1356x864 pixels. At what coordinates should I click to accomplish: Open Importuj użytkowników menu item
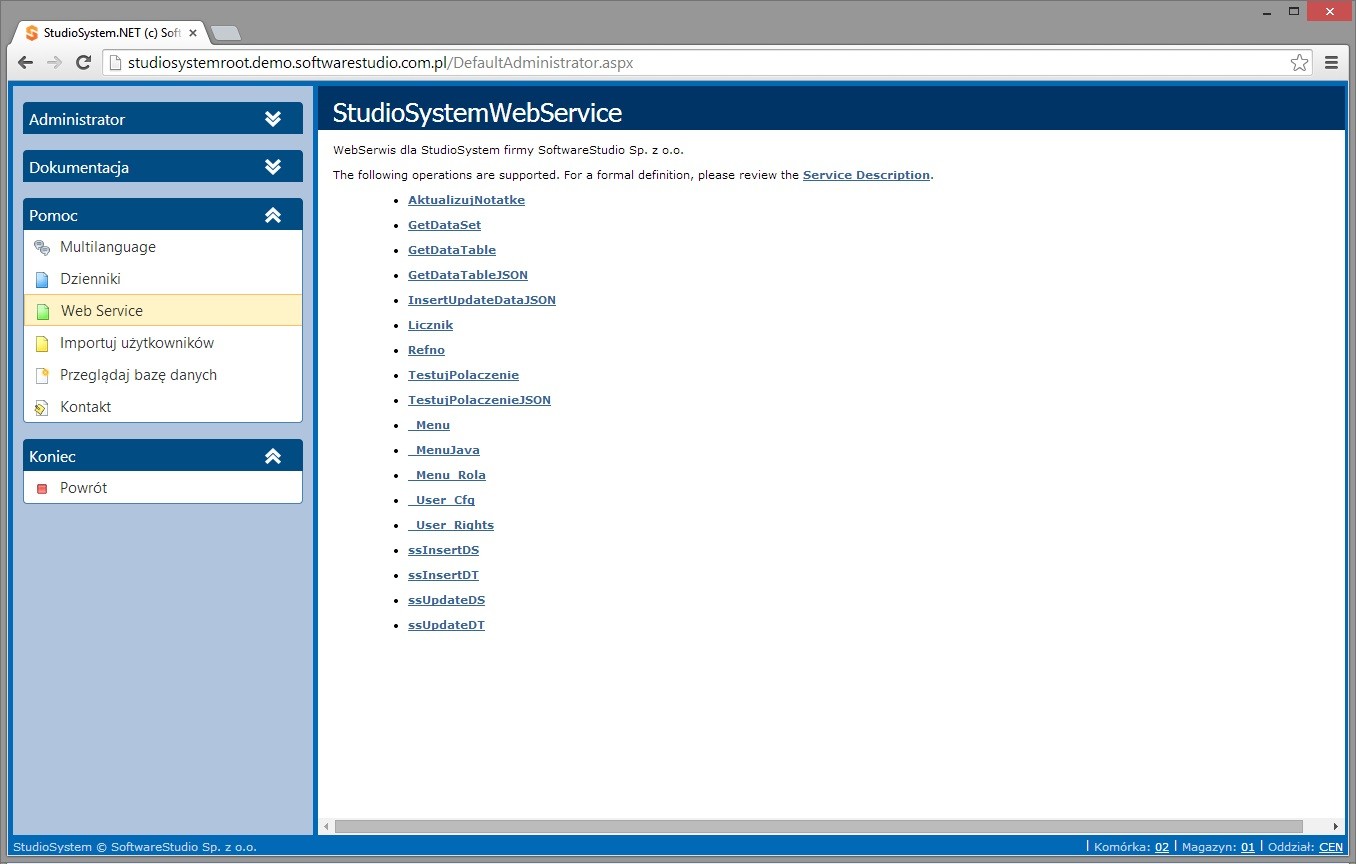[x=163, y=343]
